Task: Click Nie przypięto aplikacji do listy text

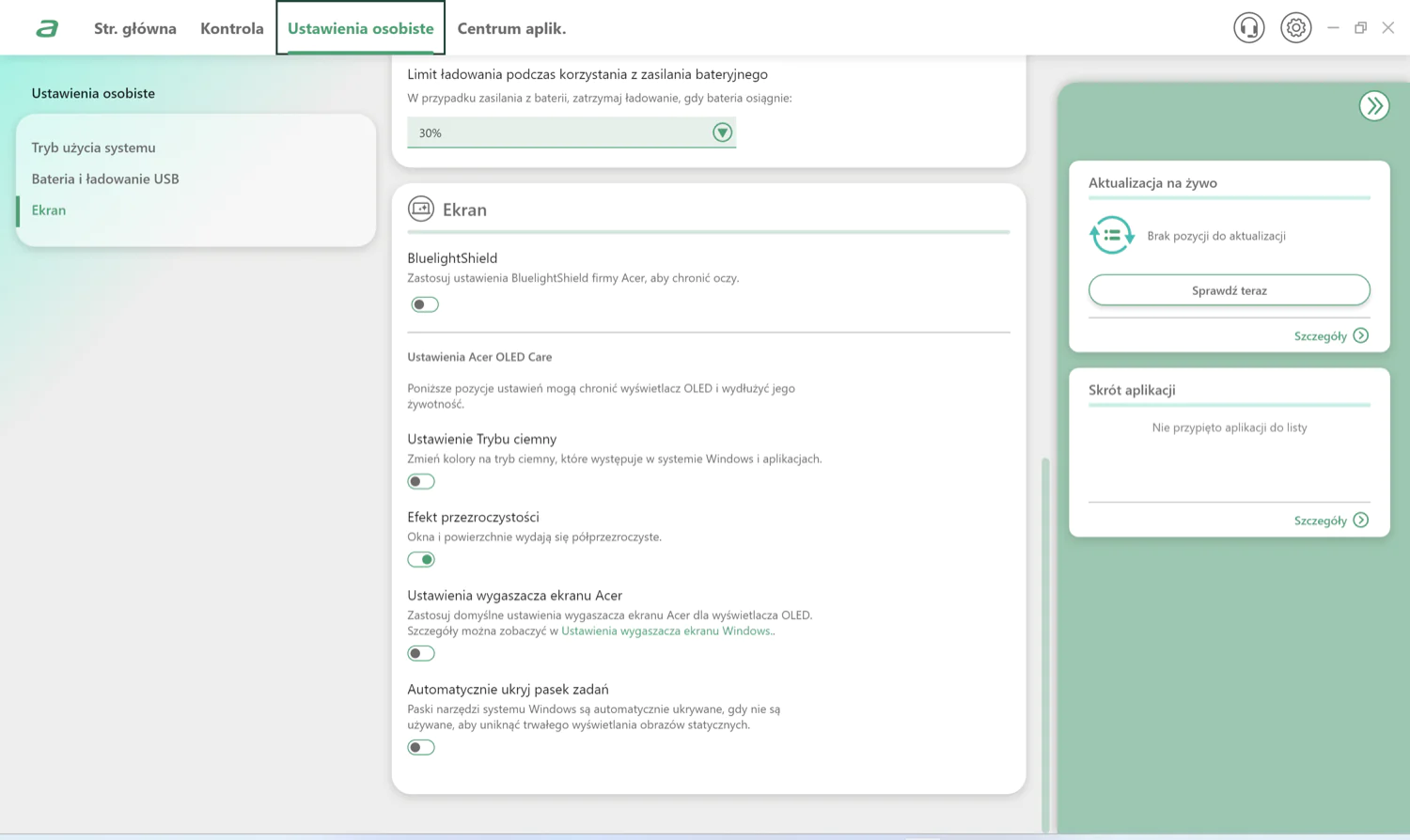Action: click(x=1230, y=428)
